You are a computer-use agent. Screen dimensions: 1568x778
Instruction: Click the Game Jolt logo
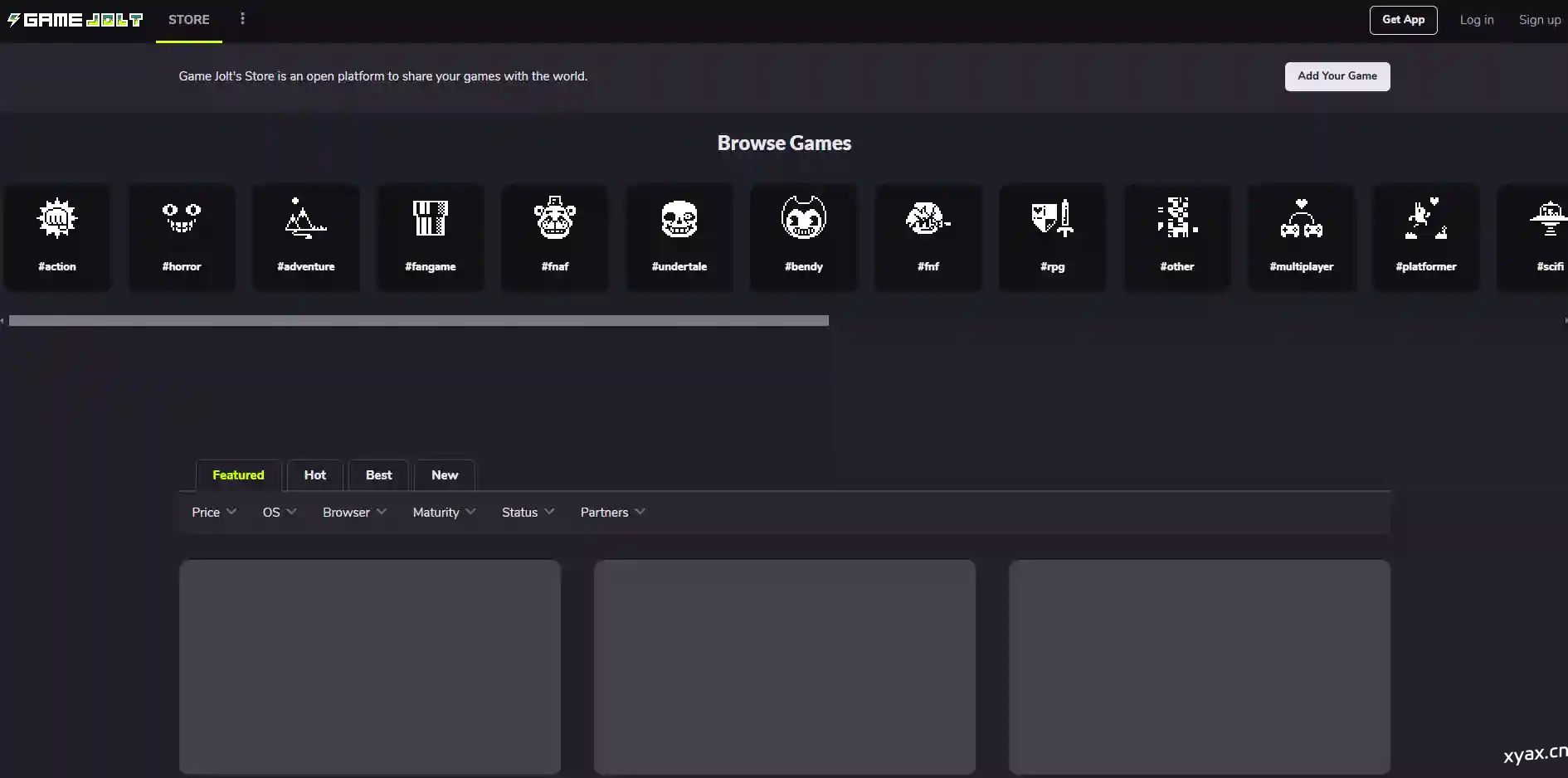tap(75, 20)
